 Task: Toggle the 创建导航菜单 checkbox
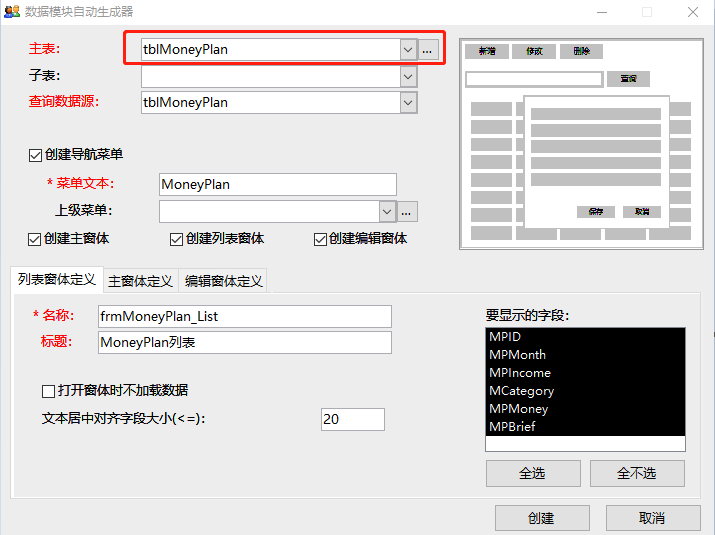(35, 156)
